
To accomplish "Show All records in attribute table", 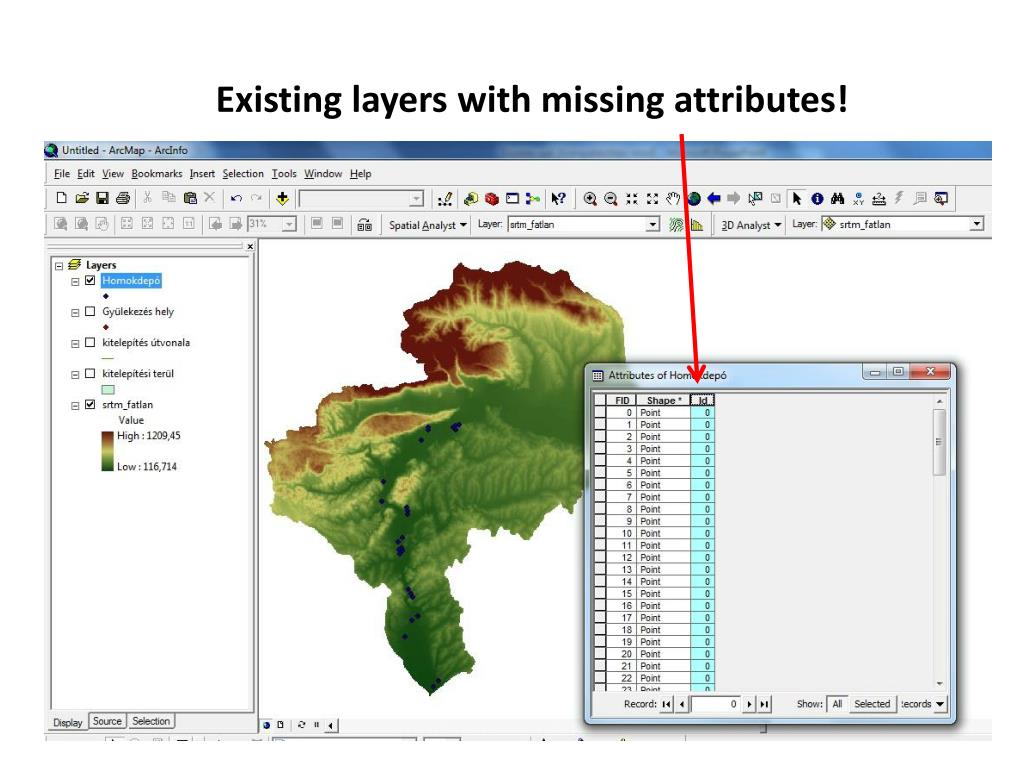I will [837, 704].
